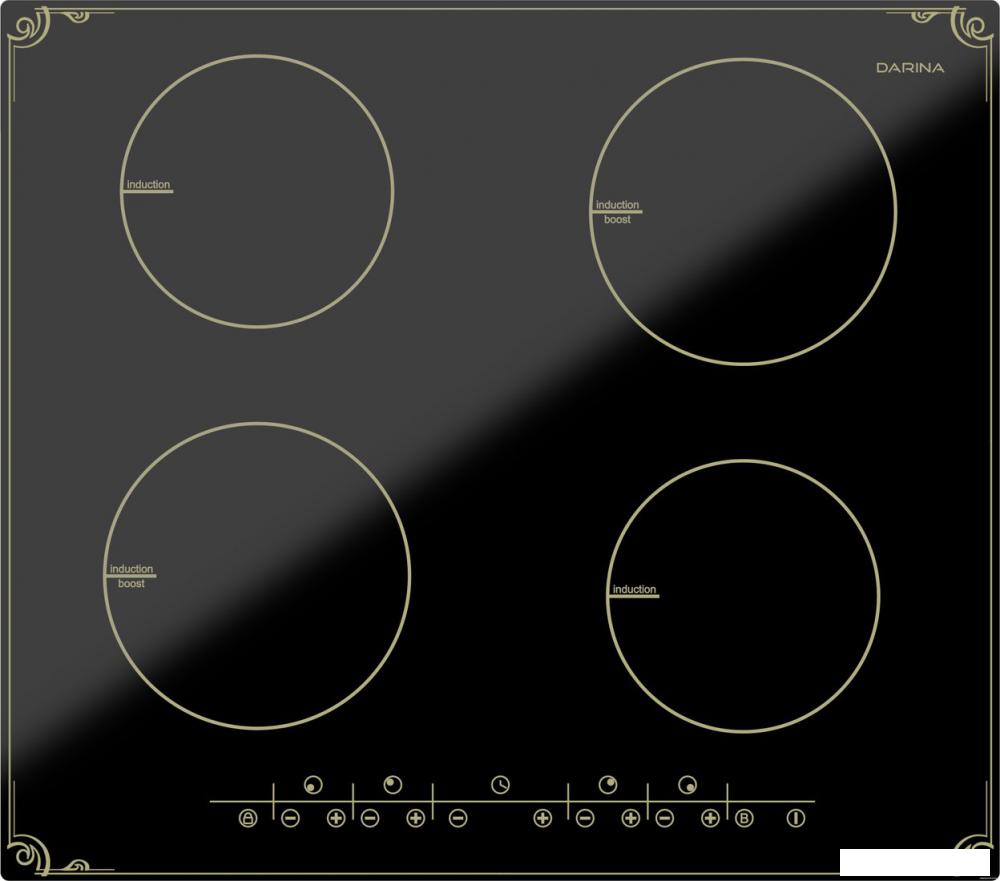Screen dimensions: 1000x881
Task: Increase power for the front-right zone
Action: [710, 818]
